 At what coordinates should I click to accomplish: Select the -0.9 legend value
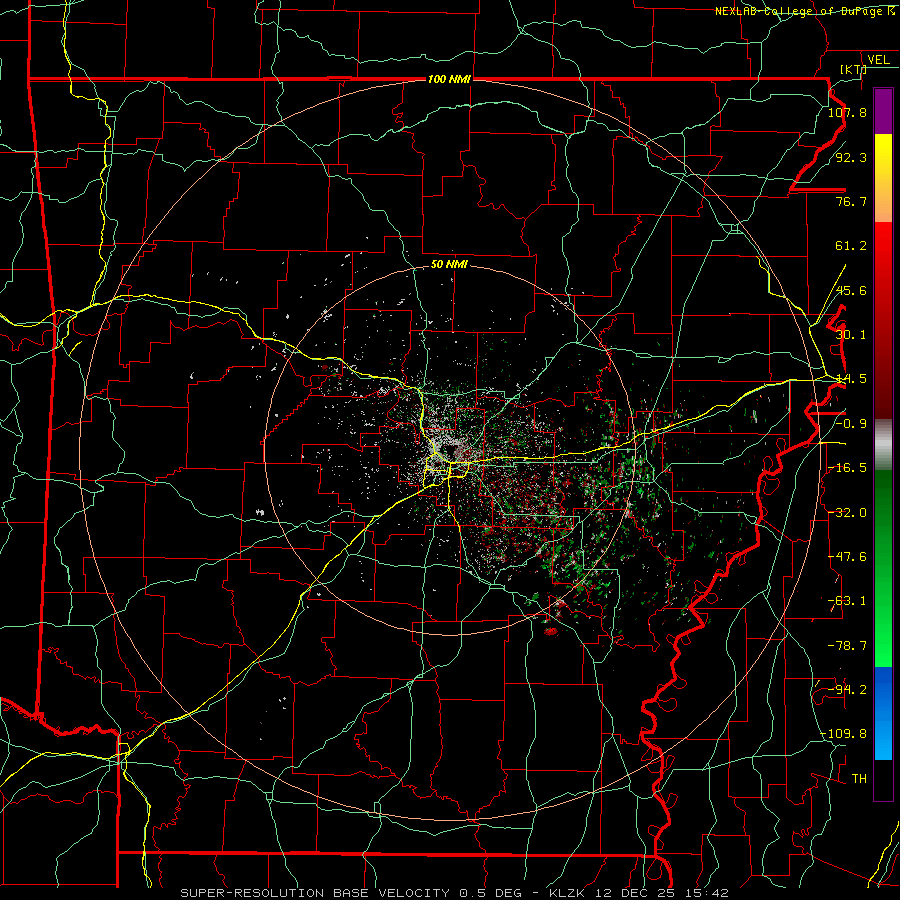[851, 424]
